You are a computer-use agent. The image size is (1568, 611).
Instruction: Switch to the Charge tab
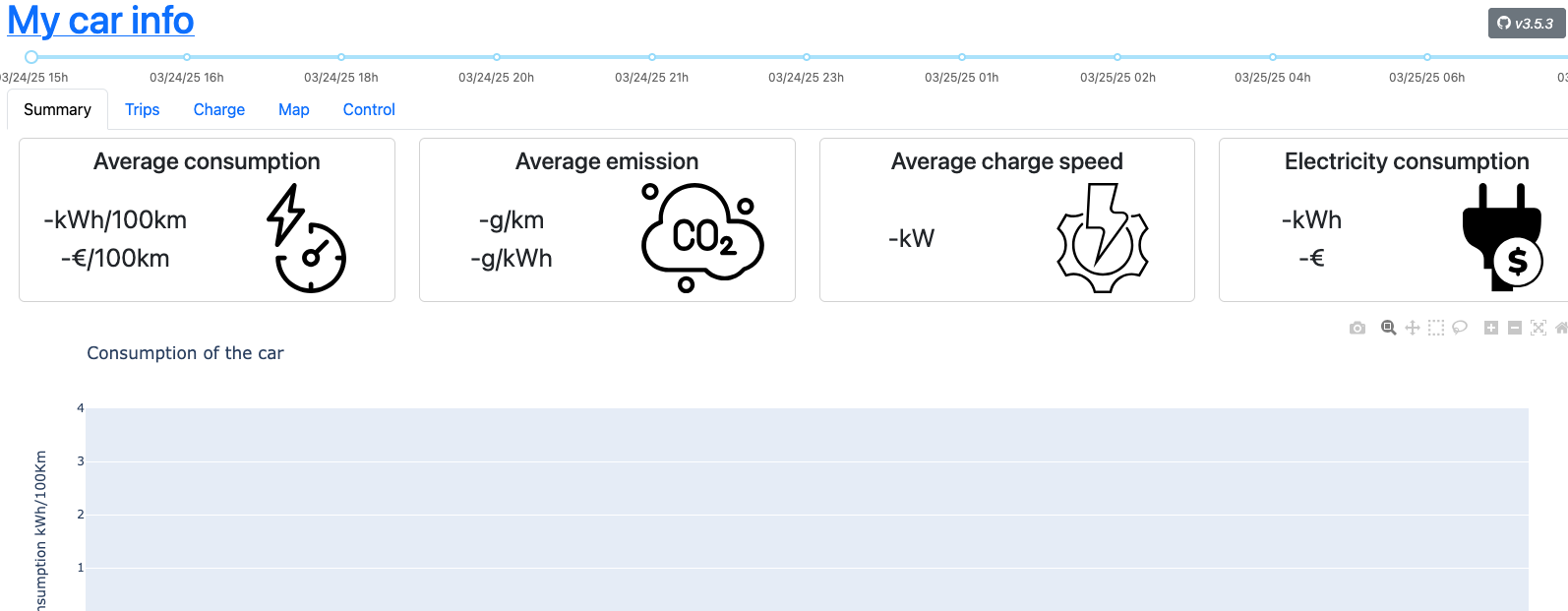[x=219, y=109]
